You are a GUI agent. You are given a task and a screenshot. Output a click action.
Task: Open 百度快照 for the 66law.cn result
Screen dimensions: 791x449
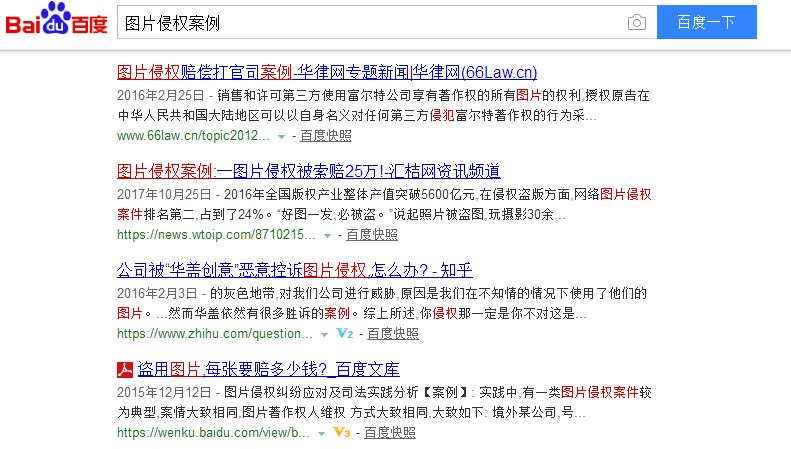point(326,136)
